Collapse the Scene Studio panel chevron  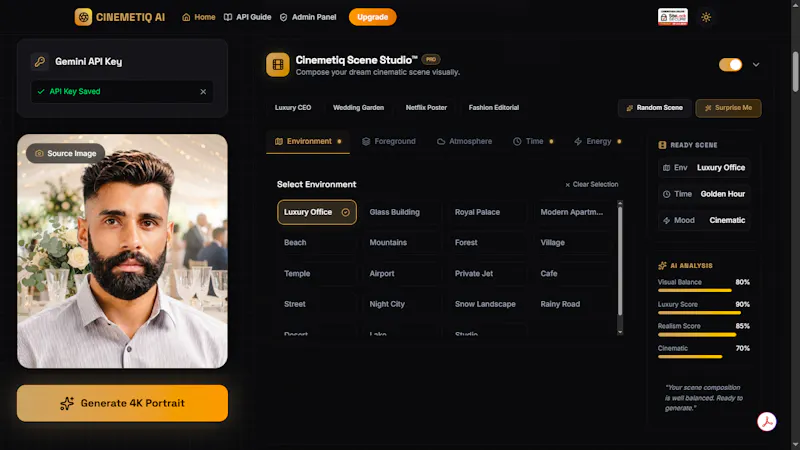pos(756,65)
